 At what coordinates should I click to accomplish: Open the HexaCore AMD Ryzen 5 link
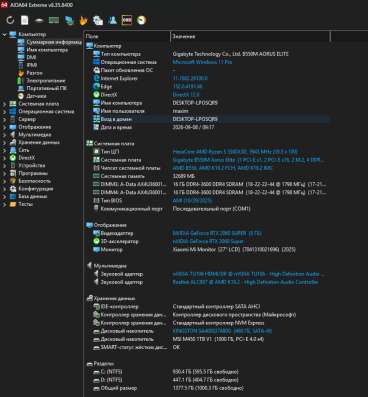[x=235, y=151]
